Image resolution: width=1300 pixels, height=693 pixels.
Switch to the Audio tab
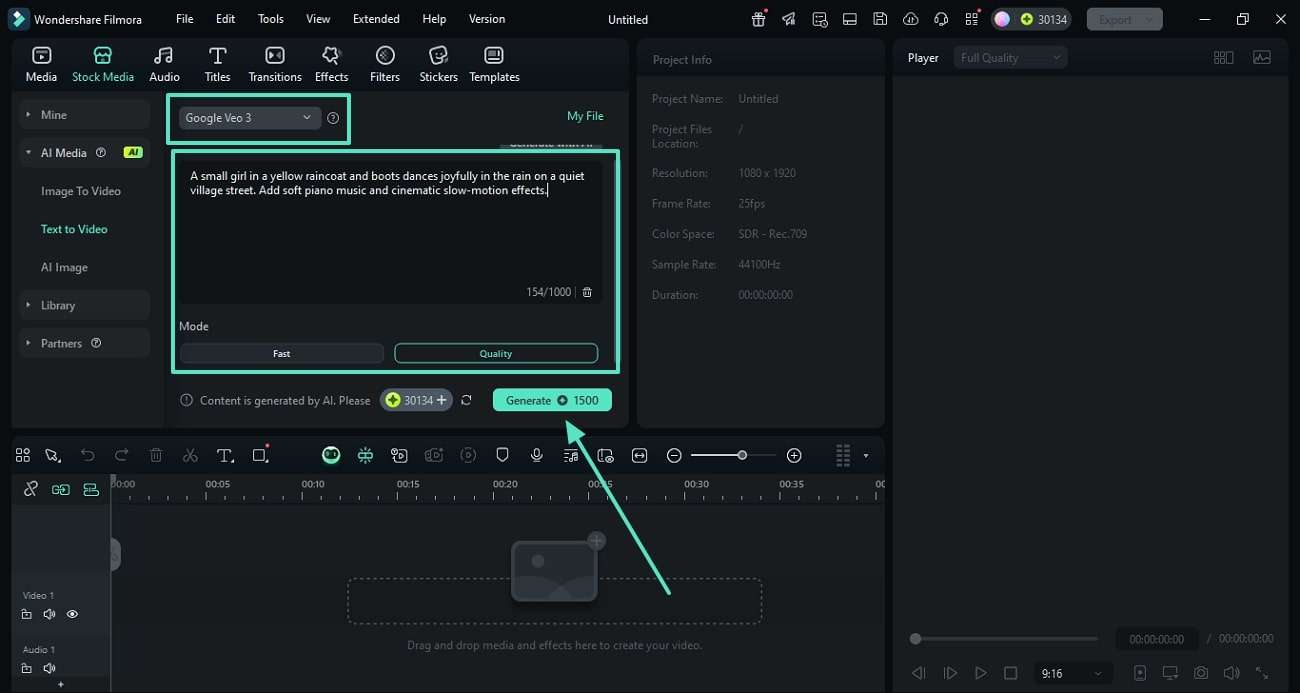(164, 64)
